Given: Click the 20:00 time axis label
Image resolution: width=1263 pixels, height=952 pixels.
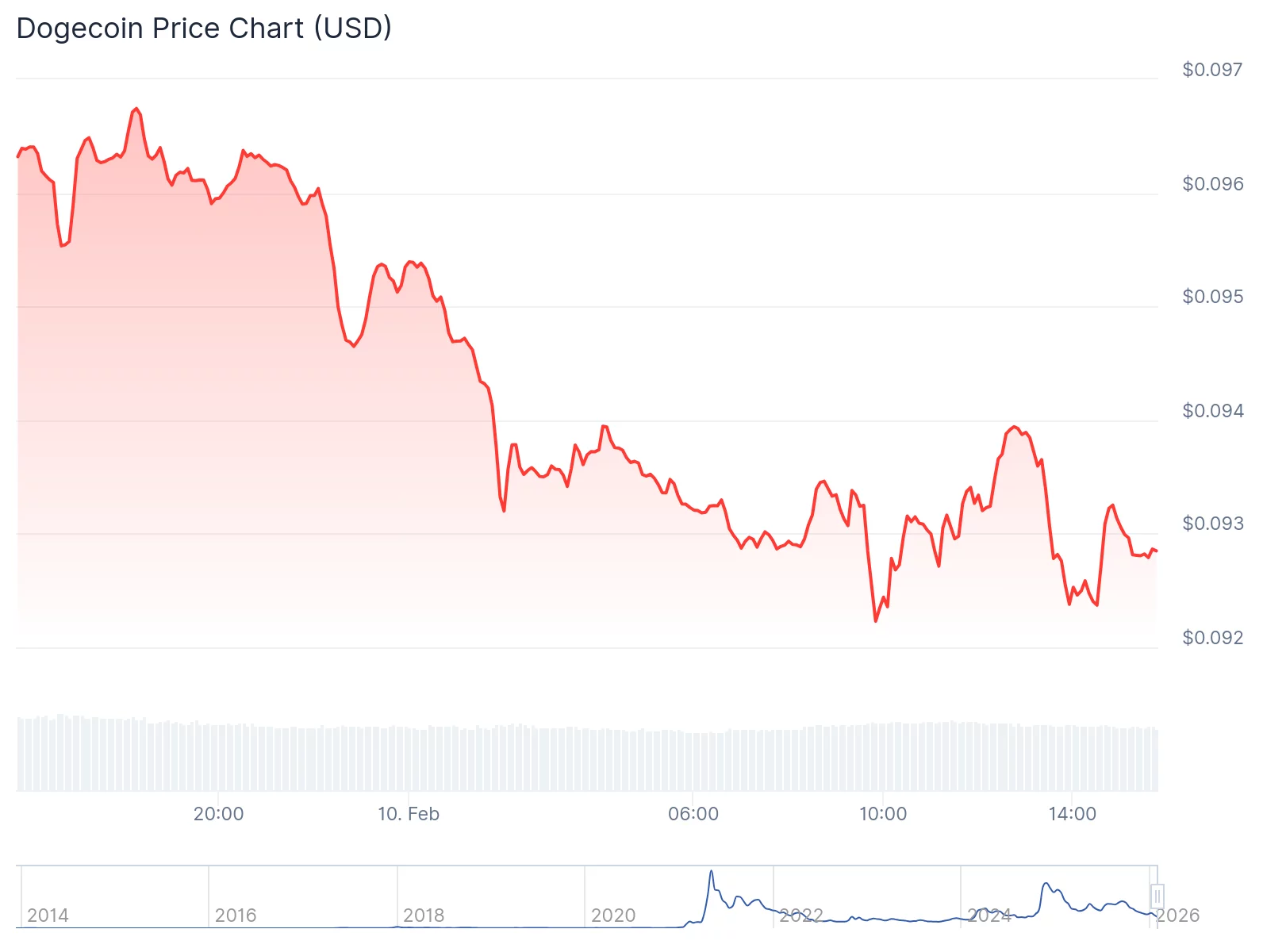Looking at the screenshot, I should 219,814.
